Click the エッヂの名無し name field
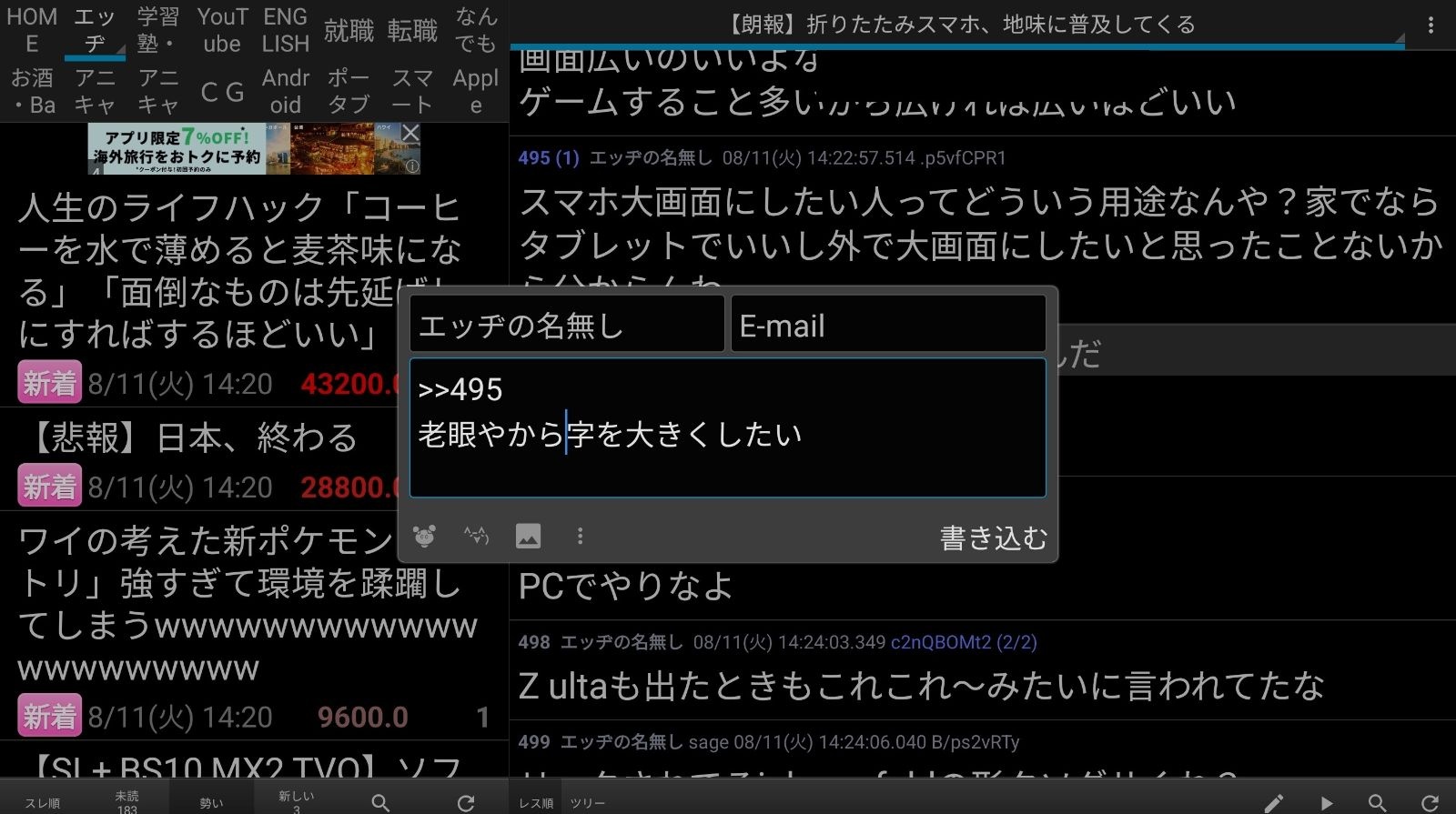 coord(567,324)
